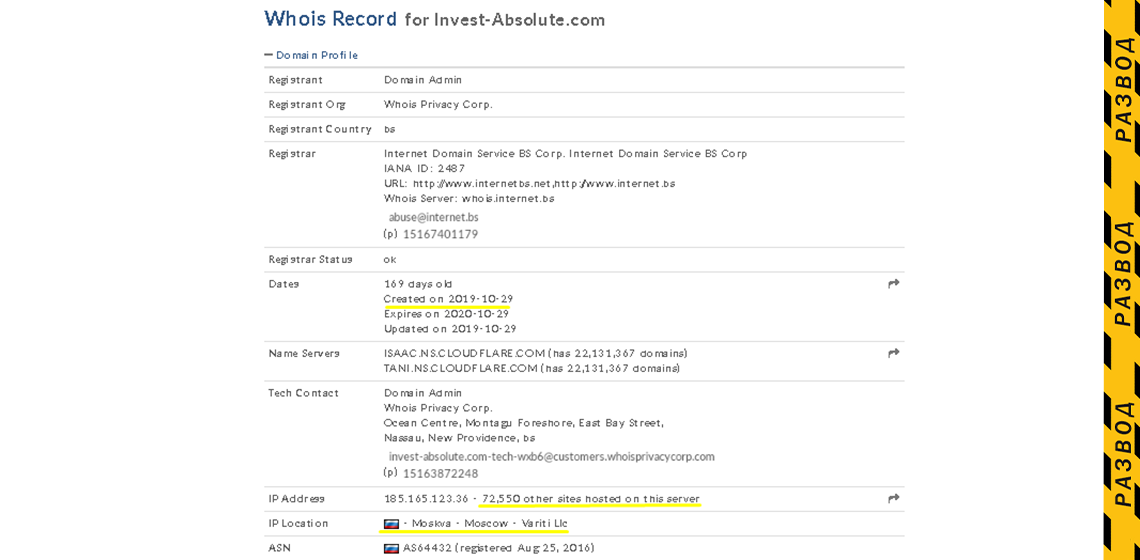Click '72,550 other sites hosted on this server'

[590, 498]
